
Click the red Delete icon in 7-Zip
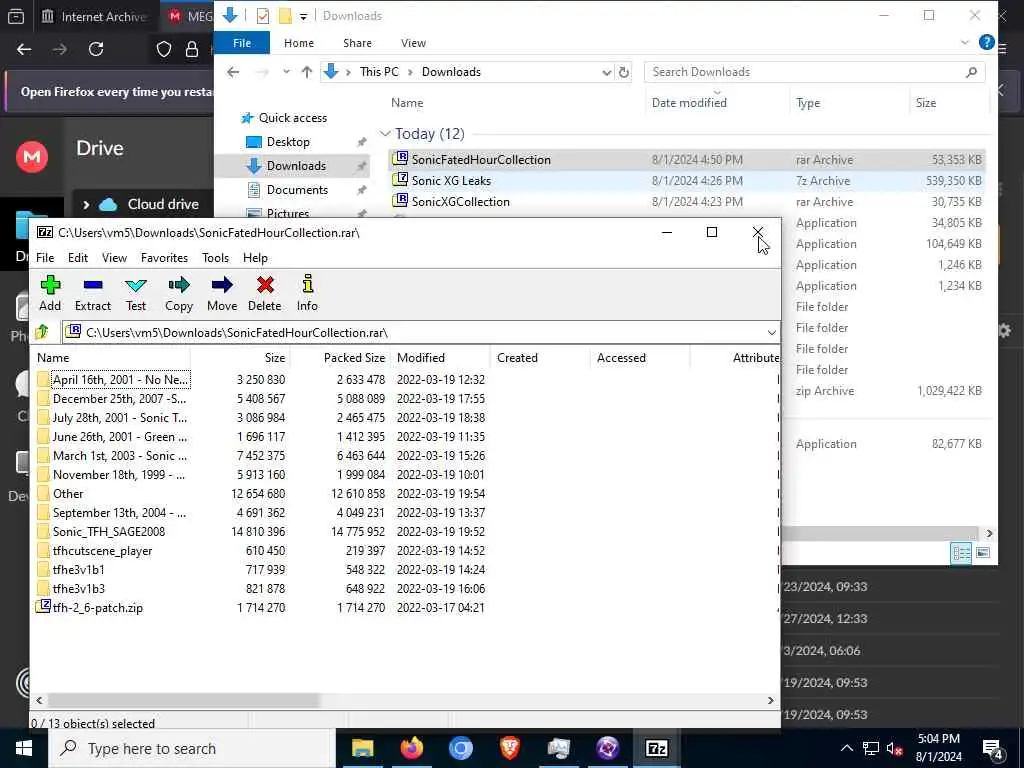pyautogui.click(x=264, y=293)
